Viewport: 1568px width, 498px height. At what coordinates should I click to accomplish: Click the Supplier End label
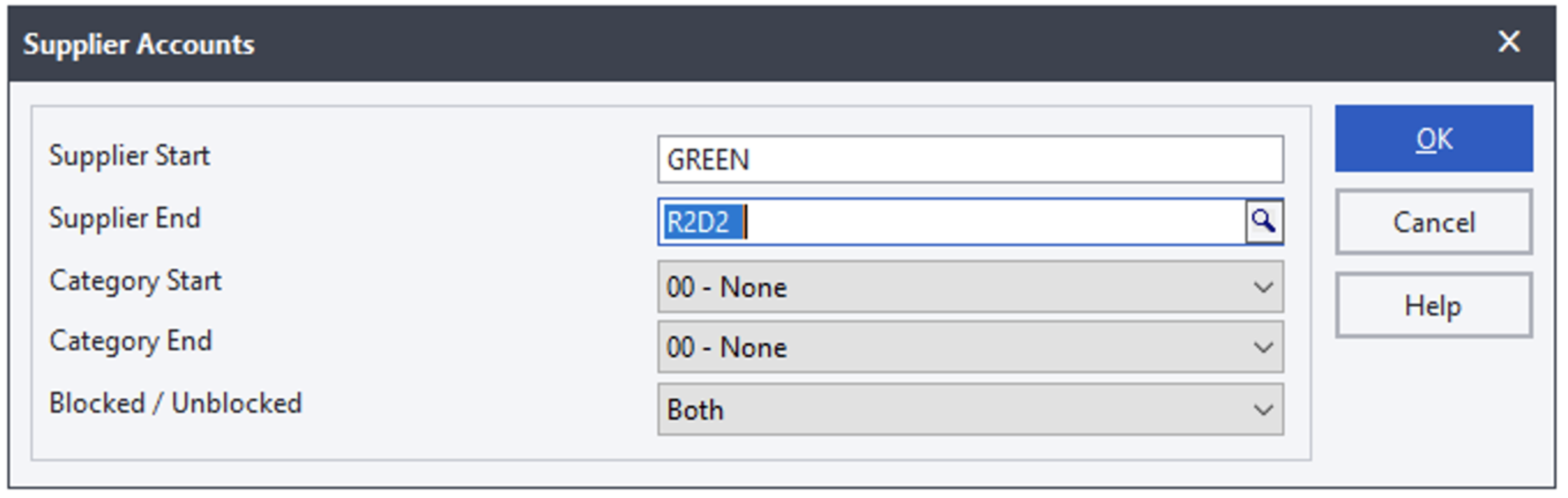click(125, 218)
